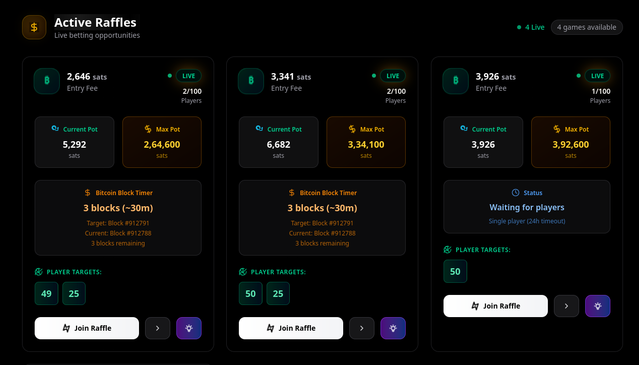The height and width of the screenshot is (365, 639).
Task: Join the 2,646 sats raffle
Action: 87,328
